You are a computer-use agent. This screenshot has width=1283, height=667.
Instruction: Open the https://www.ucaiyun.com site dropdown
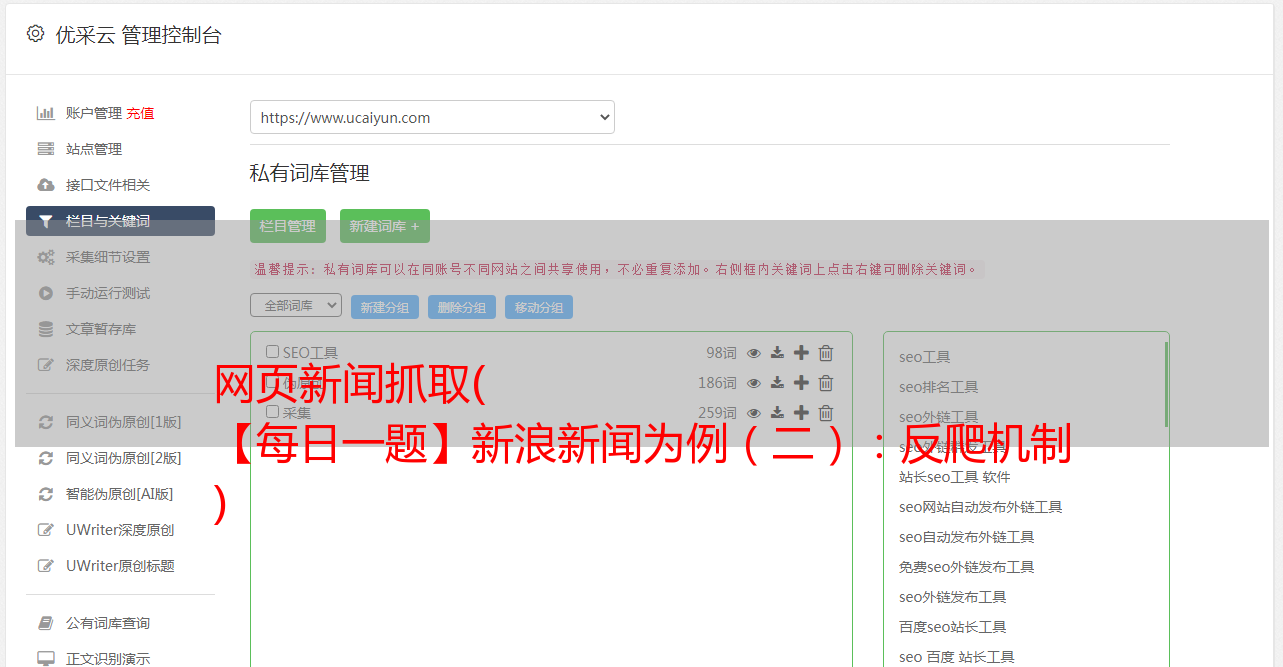(432, 117)
